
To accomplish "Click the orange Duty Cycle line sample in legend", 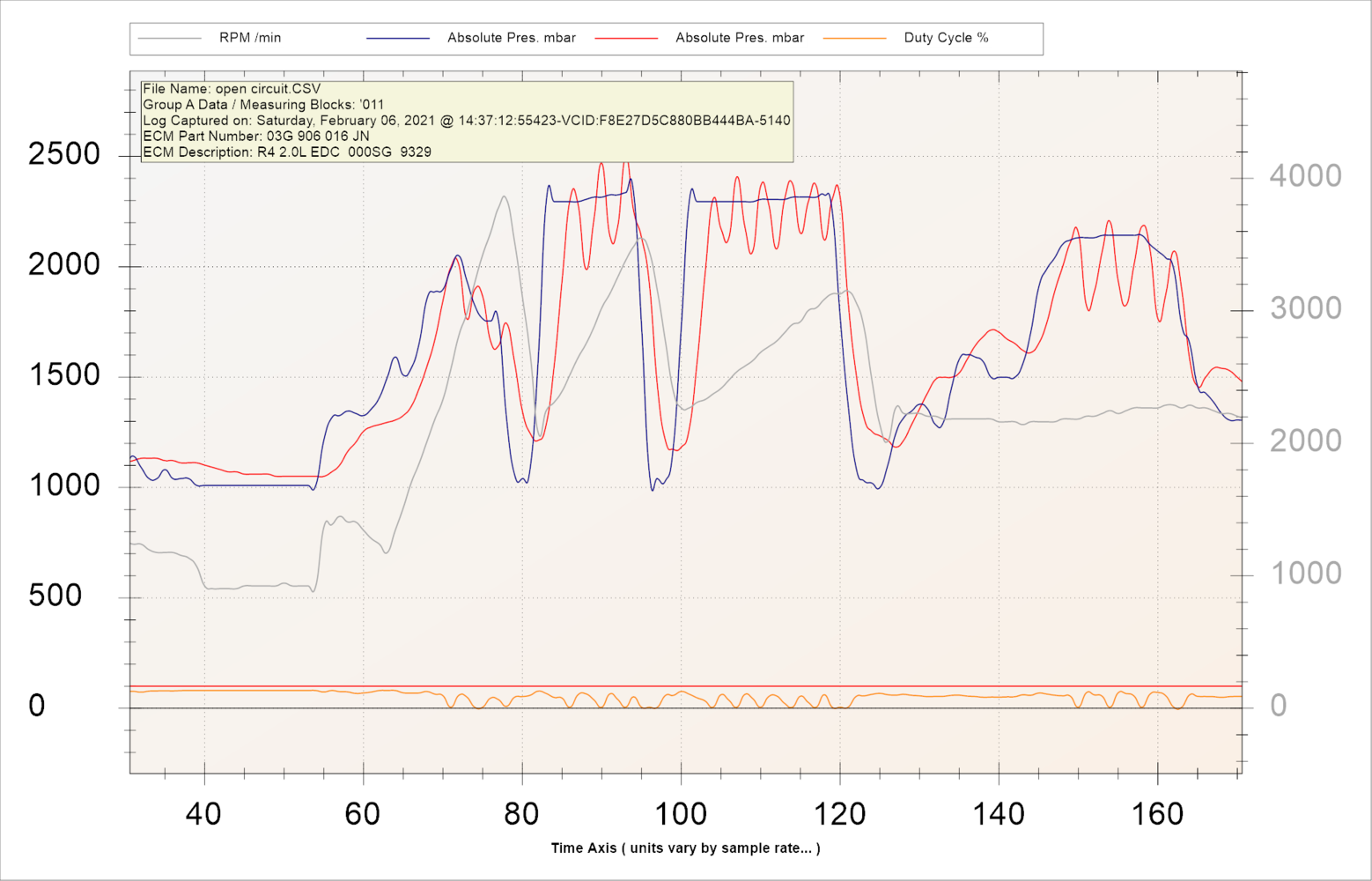I will coord(854,38).
